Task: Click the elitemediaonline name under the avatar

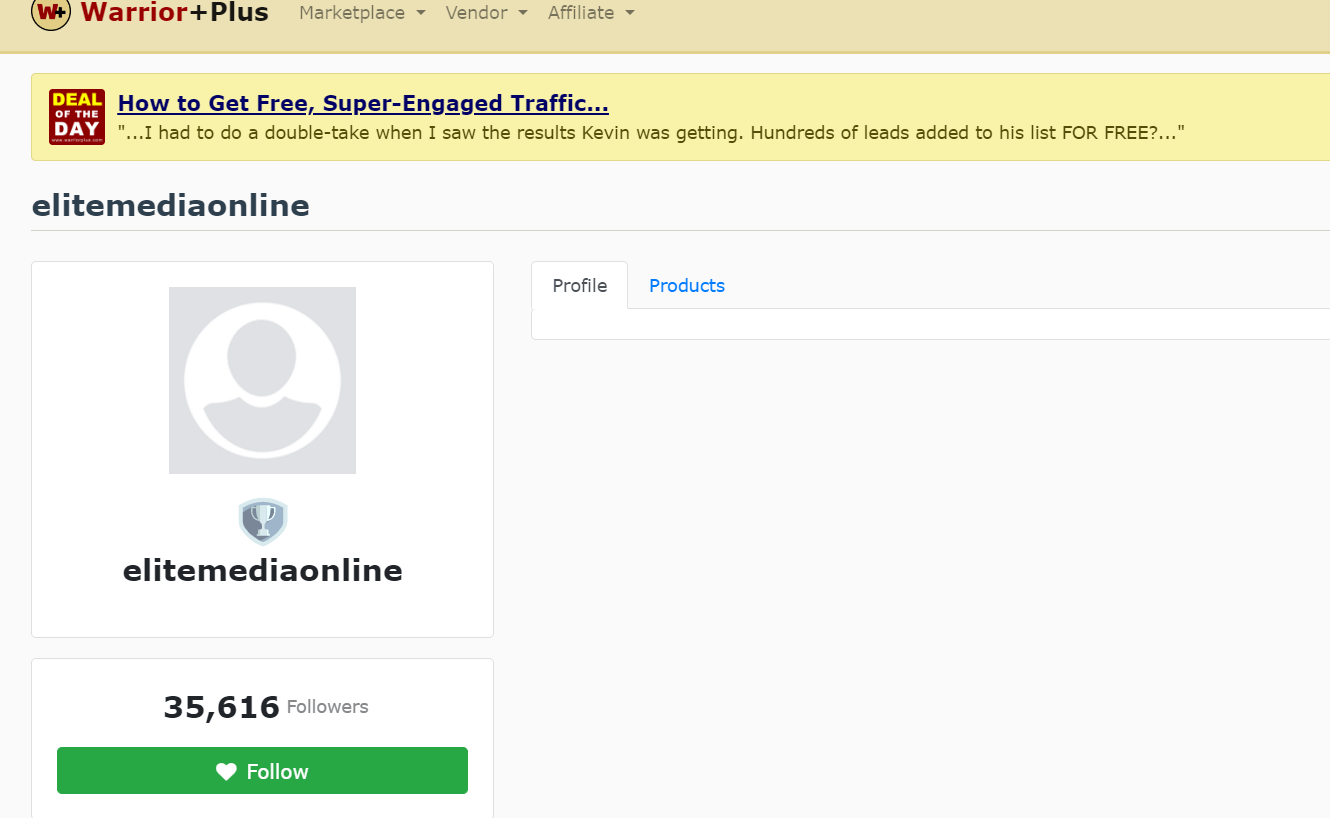Action: [263, 571]
